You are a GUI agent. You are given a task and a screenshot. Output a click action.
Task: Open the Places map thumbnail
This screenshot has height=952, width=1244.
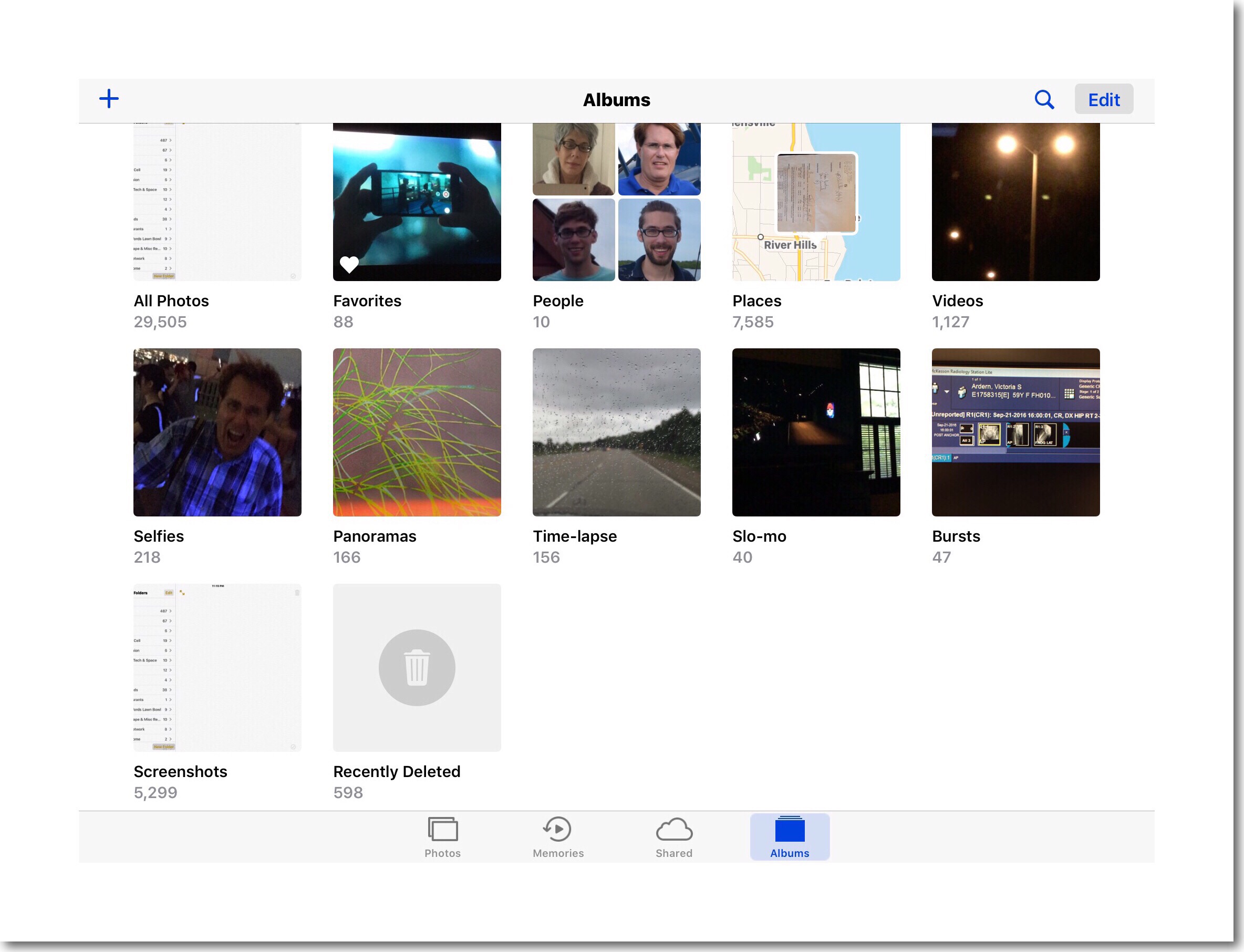point(816,201)
